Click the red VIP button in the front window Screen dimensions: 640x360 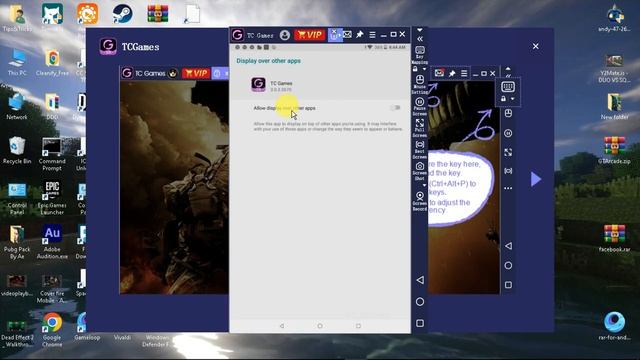(x=310, y=35)
